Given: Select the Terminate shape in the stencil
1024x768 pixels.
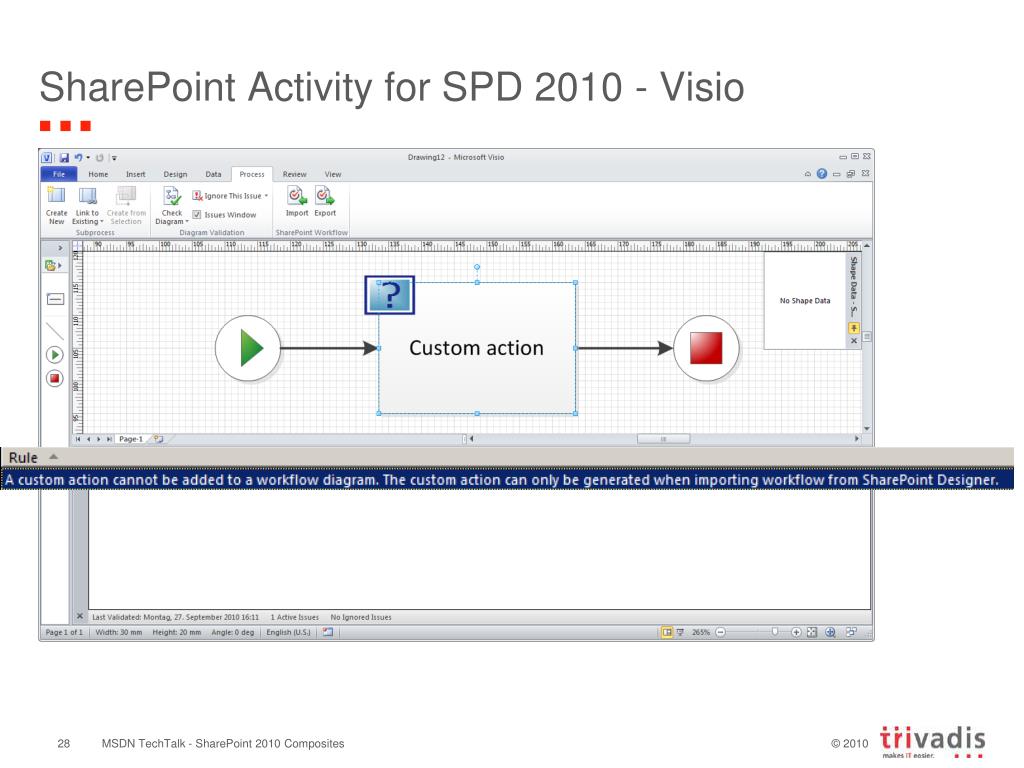Looking at the screenshot, I should tap(55, 378).
